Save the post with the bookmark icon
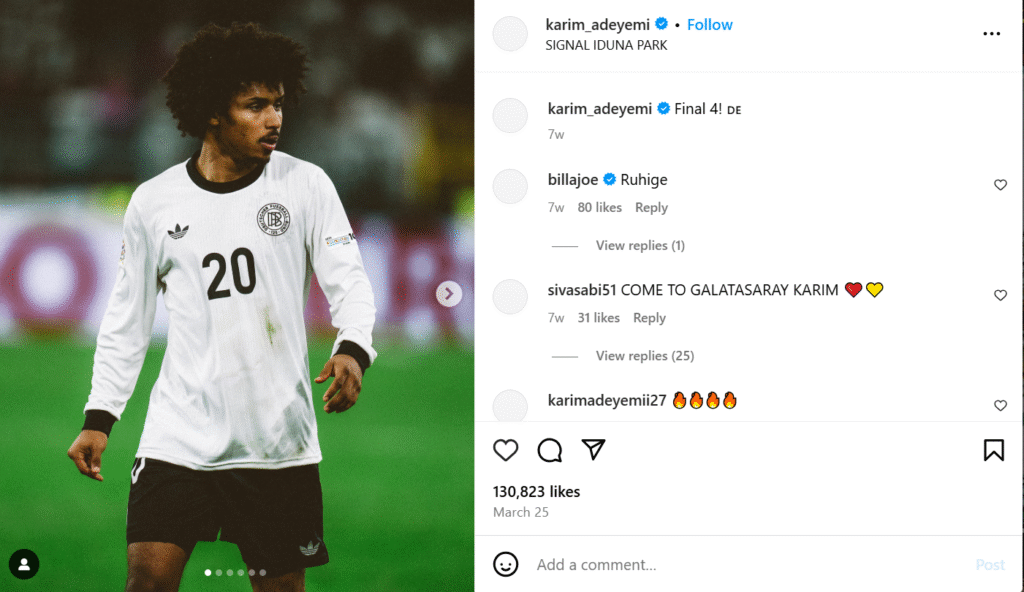Image resolution: width=1024 pixels, height=592 pixels. pos(993,451)
